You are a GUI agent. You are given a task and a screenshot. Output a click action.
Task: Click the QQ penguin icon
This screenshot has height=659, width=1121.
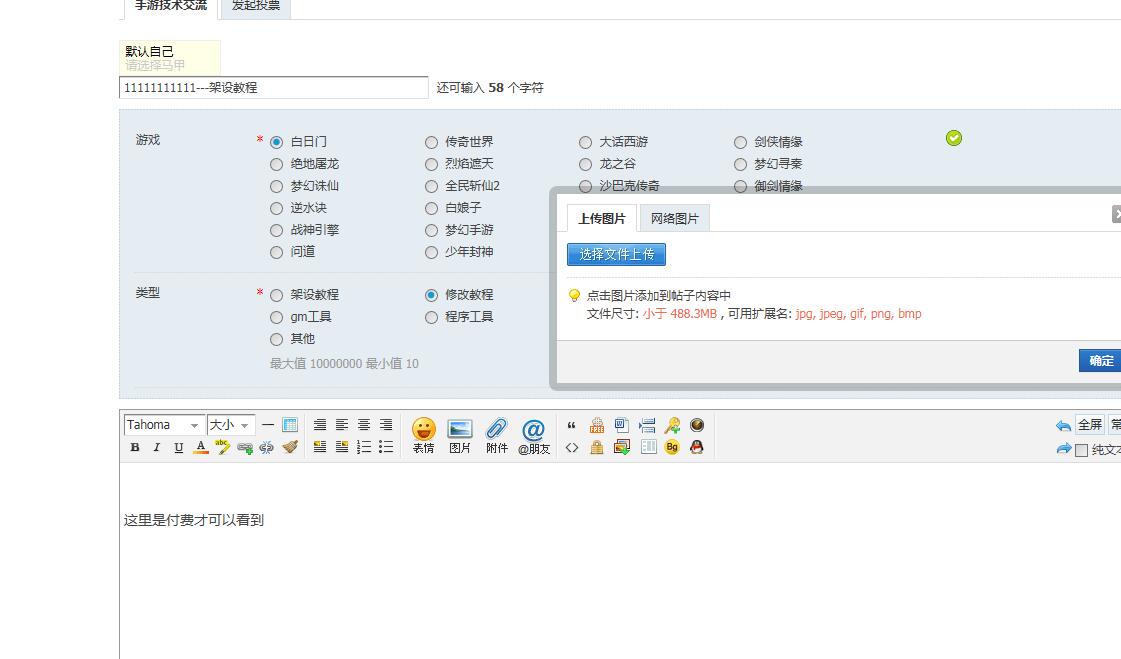(x=697, y=447)
